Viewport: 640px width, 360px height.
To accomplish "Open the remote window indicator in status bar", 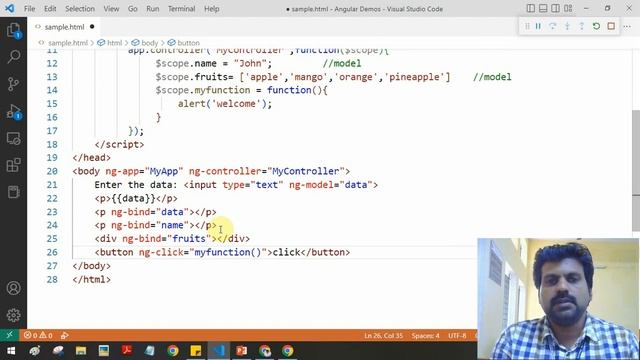I will (x=9, y=335).
